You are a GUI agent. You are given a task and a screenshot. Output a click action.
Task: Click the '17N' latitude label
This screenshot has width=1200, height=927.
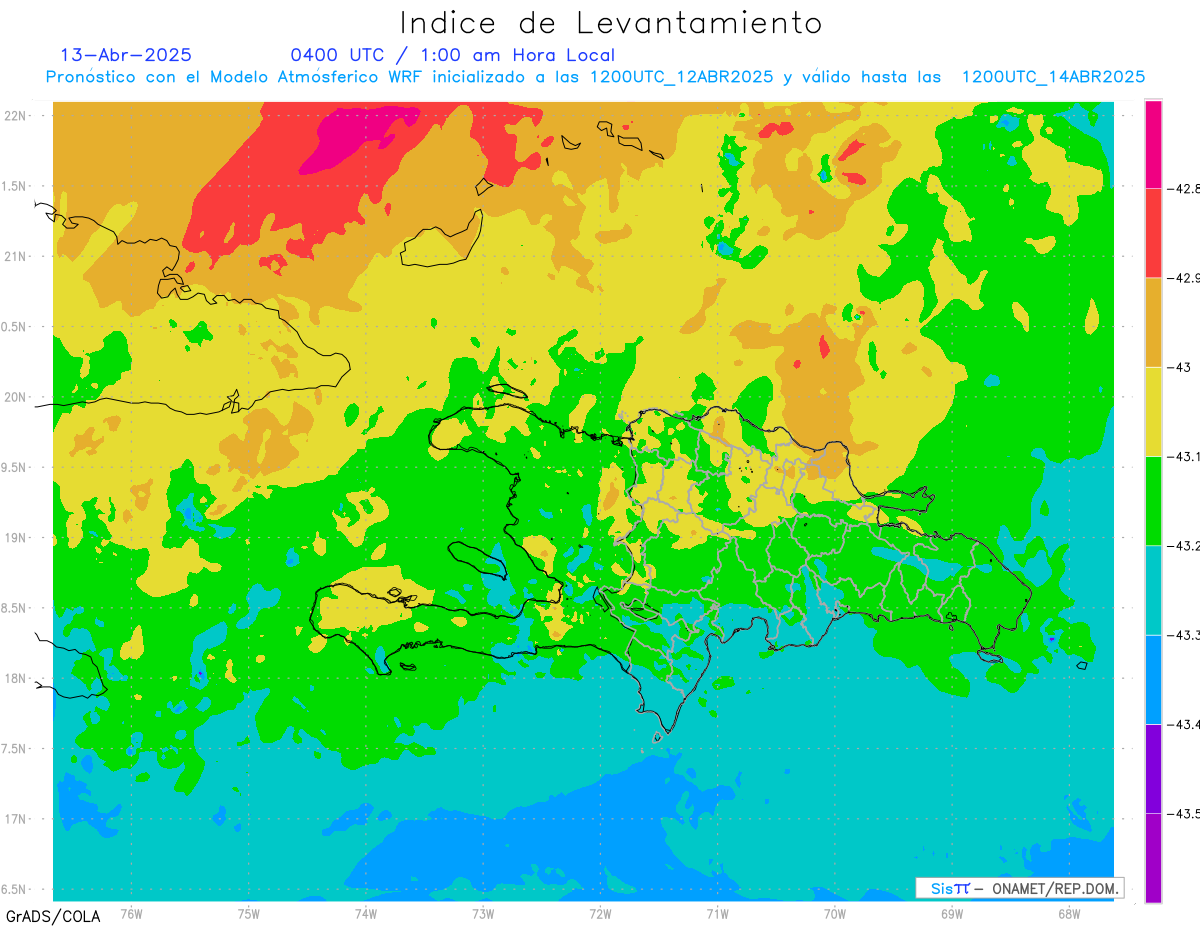point(14,819)
